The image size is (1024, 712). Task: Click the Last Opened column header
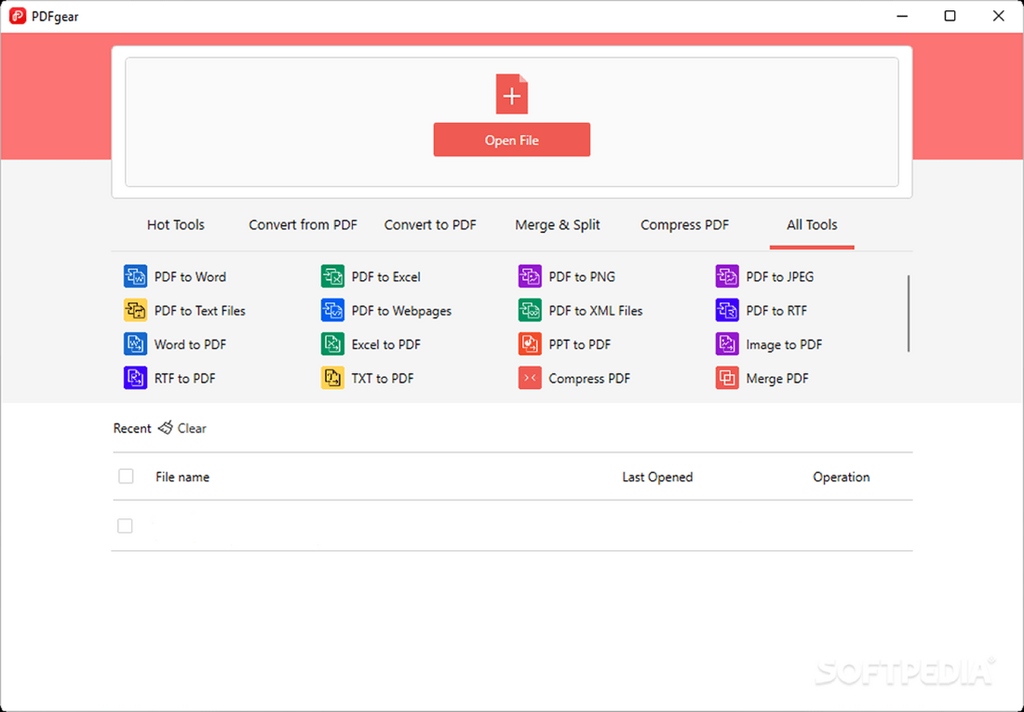pos(658,477)
